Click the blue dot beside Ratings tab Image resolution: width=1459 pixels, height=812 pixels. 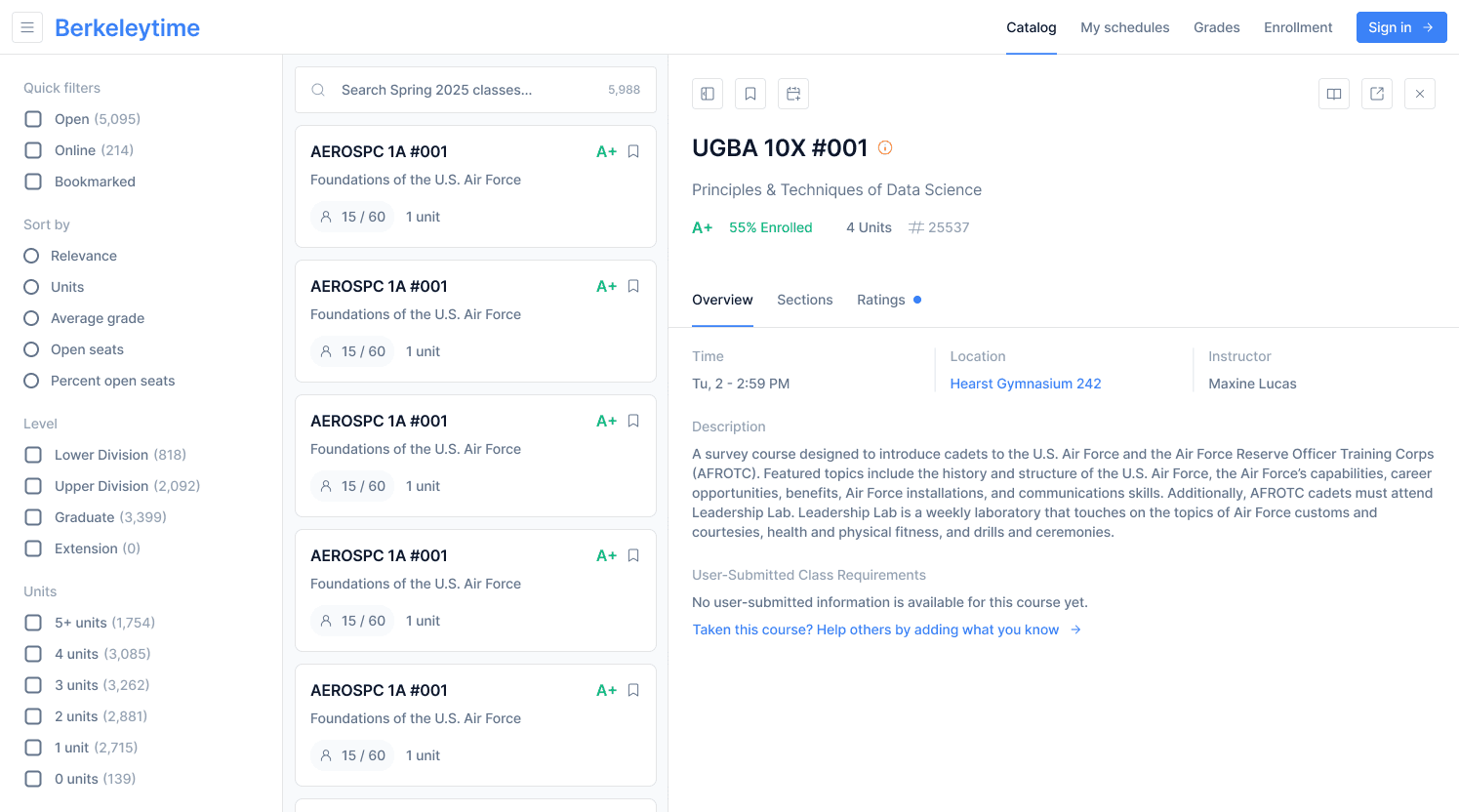pyautogui.click(x=917, y=300)
